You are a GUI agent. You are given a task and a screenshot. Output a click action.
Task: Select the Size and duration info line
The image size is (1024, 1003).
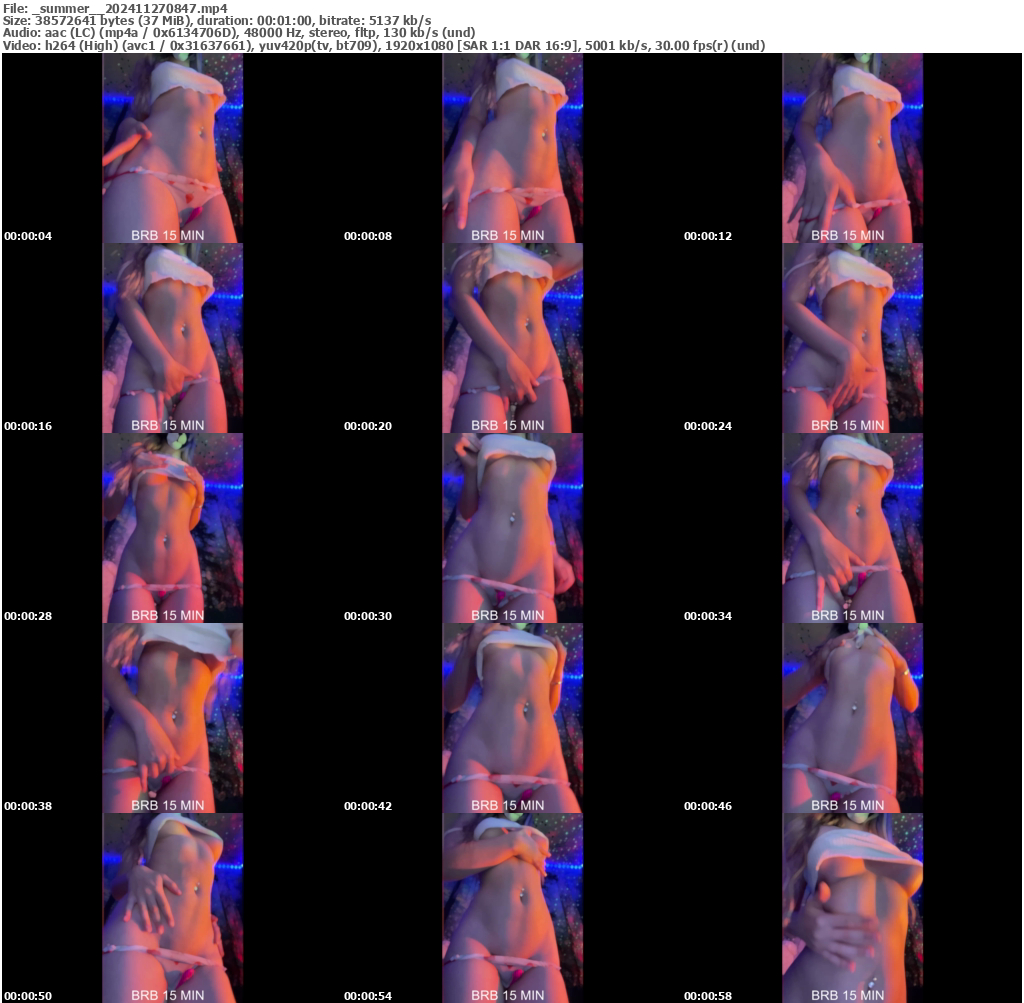pyautogui.click(x=217, y=20)
